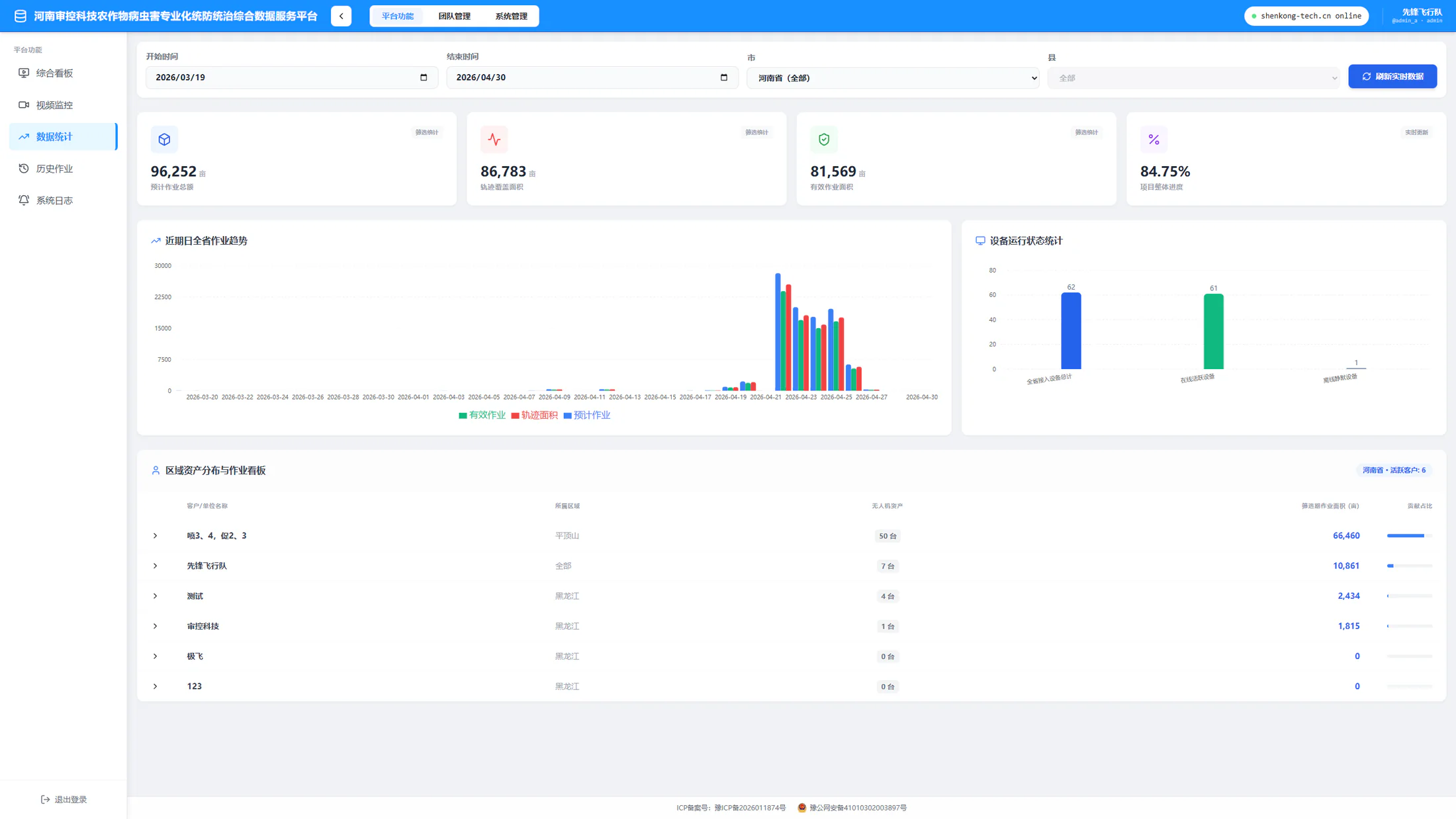Image resolution: width=1456 pixels, height=819 pixels.
Task: Click 退出登录 at sidebar bottom
Action: tap(64, 800)
